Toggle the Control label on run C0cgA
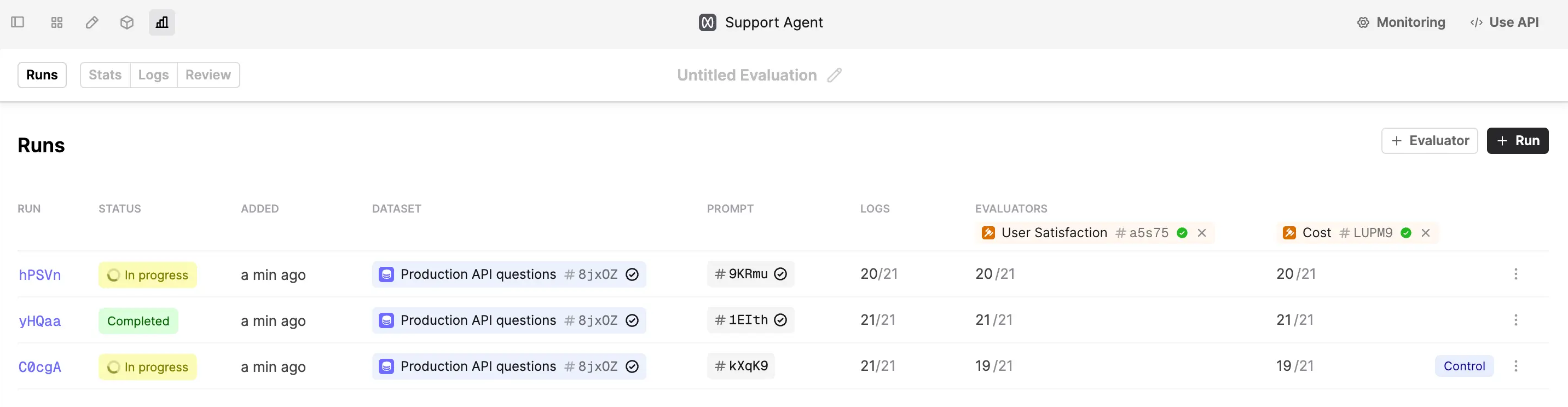Image resolution: width=1568 pixels, height=407 pixels. [x=1464, y=366]
